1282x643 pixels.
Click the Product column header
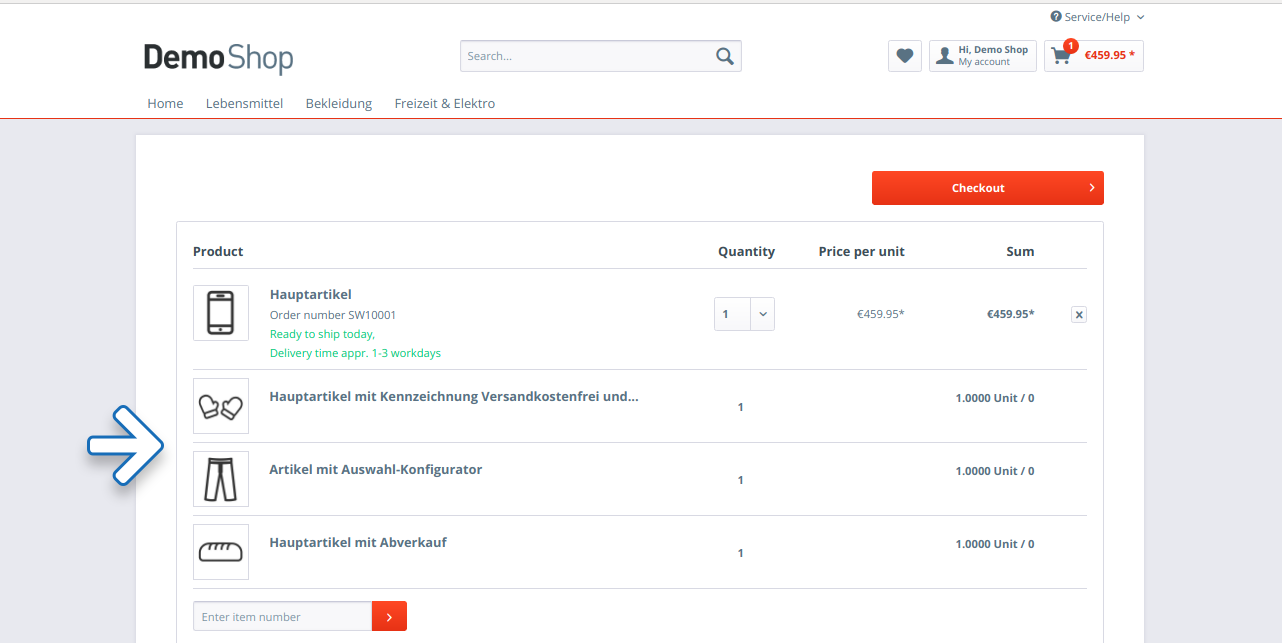pyautogui.click(x=218, y=252)
